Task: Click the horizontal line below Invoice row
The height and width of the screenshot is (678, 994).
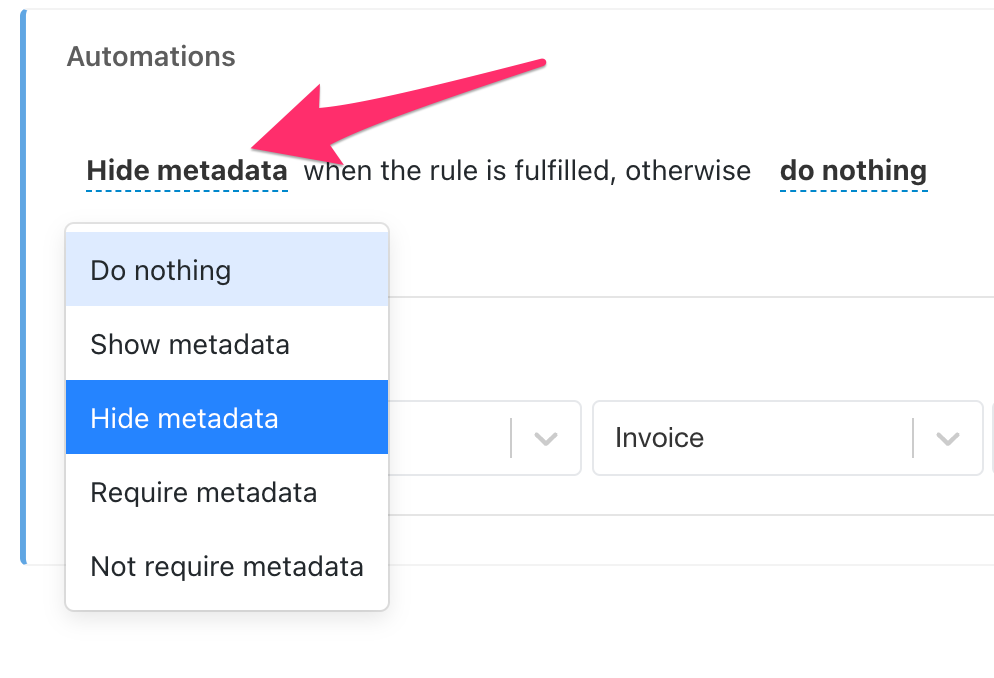Action: [691, 515]
